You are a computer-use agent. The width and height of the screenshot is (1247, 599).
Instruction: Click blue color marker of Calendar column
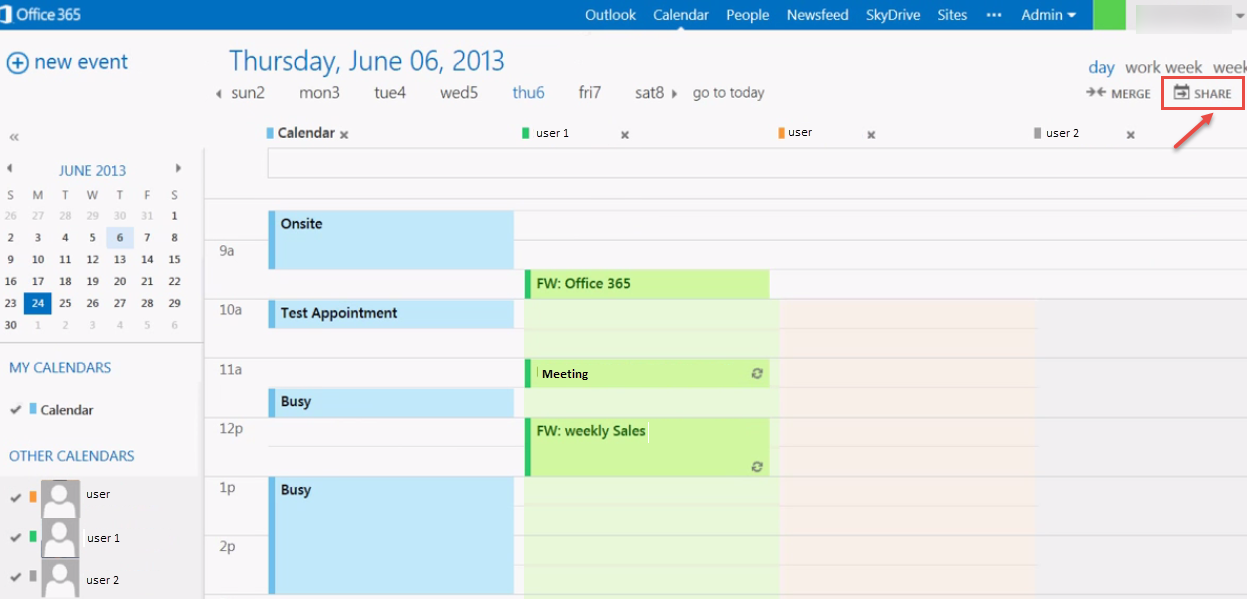click(x=270, y=133)
